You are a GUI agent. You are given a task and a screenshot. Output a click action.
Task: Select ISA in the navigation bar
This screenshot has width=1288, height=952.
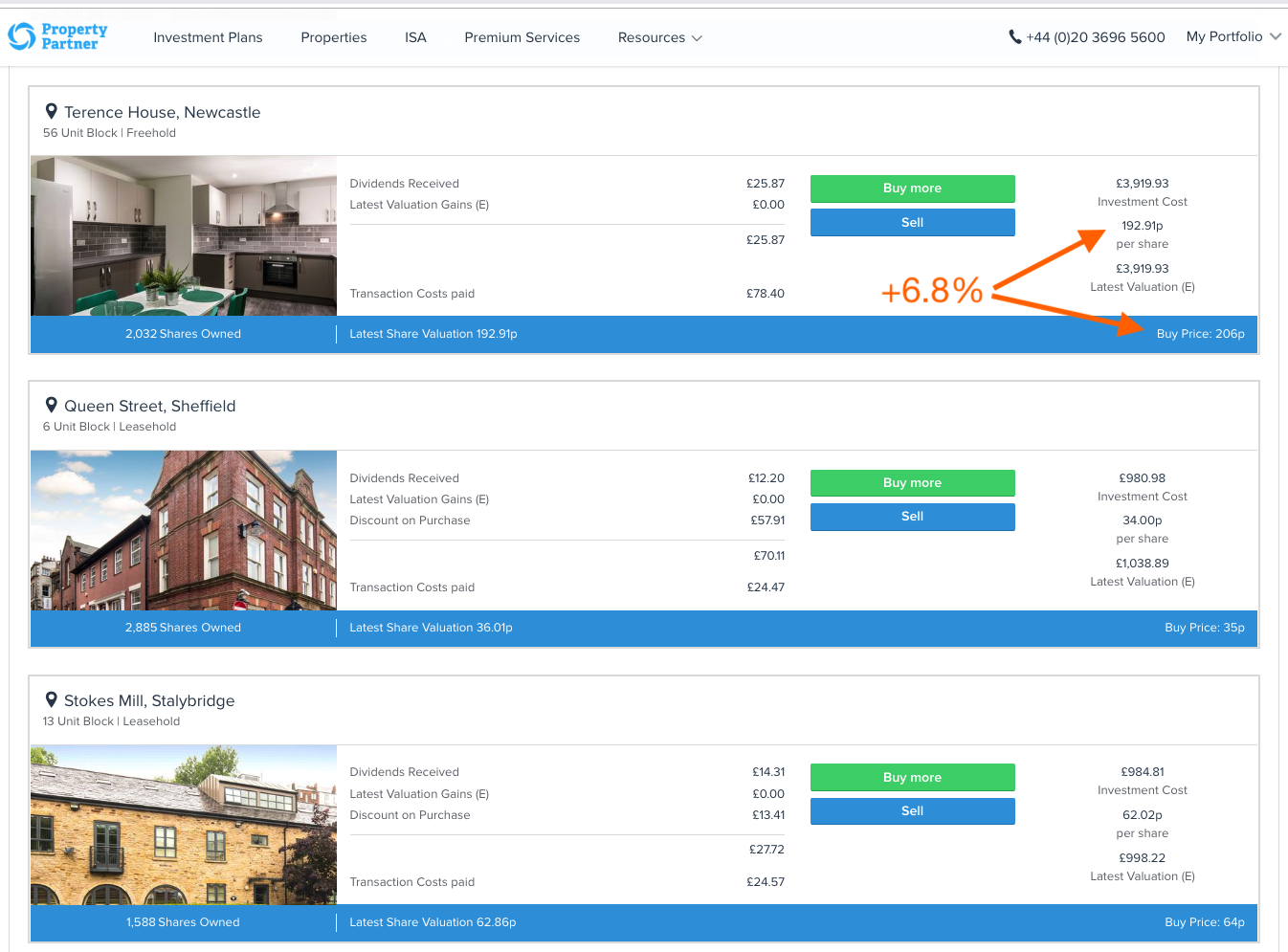415,37
